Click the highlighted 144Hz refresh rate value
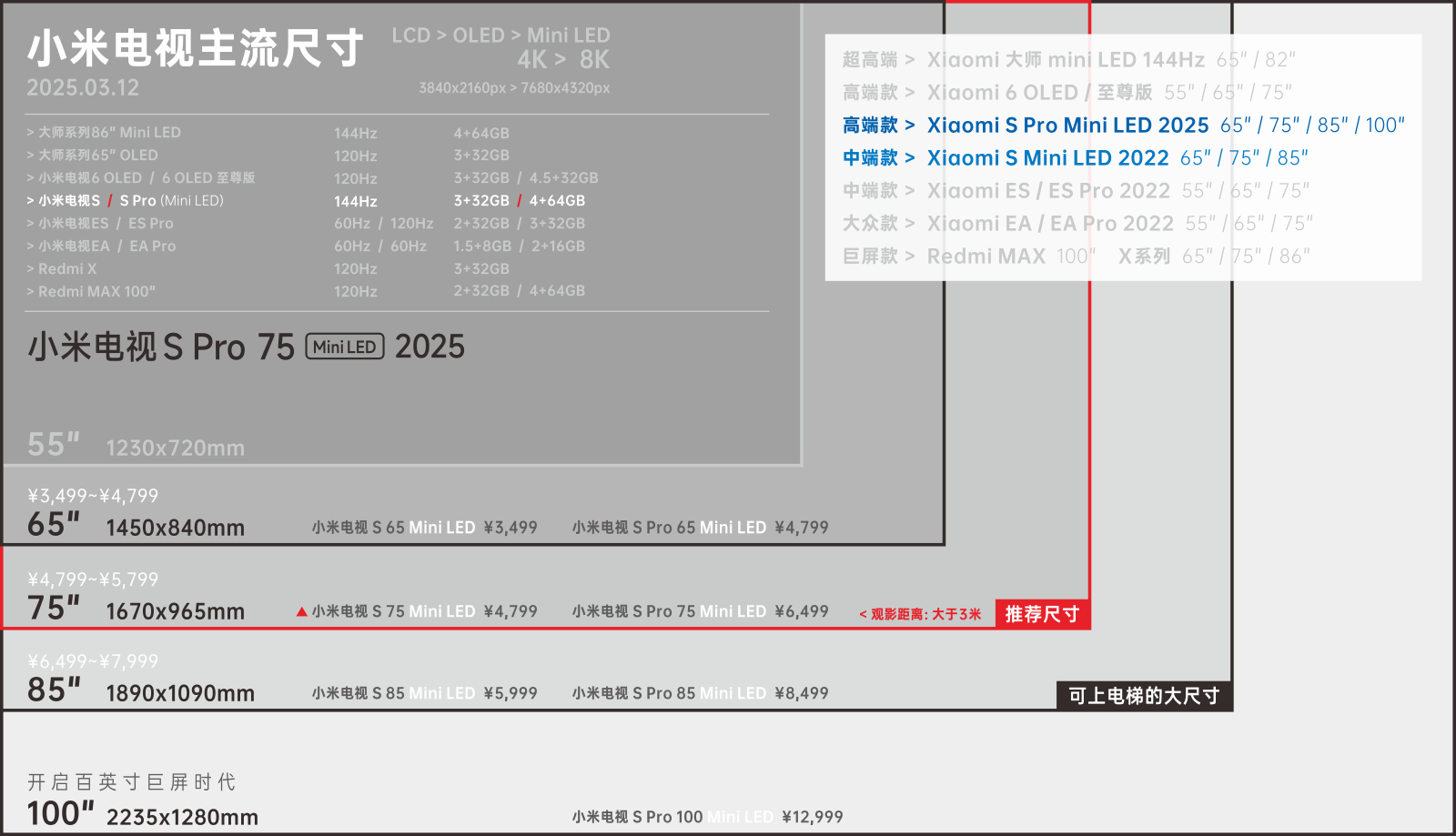The height and width of the screenshot is (836, 1456). 356,201
